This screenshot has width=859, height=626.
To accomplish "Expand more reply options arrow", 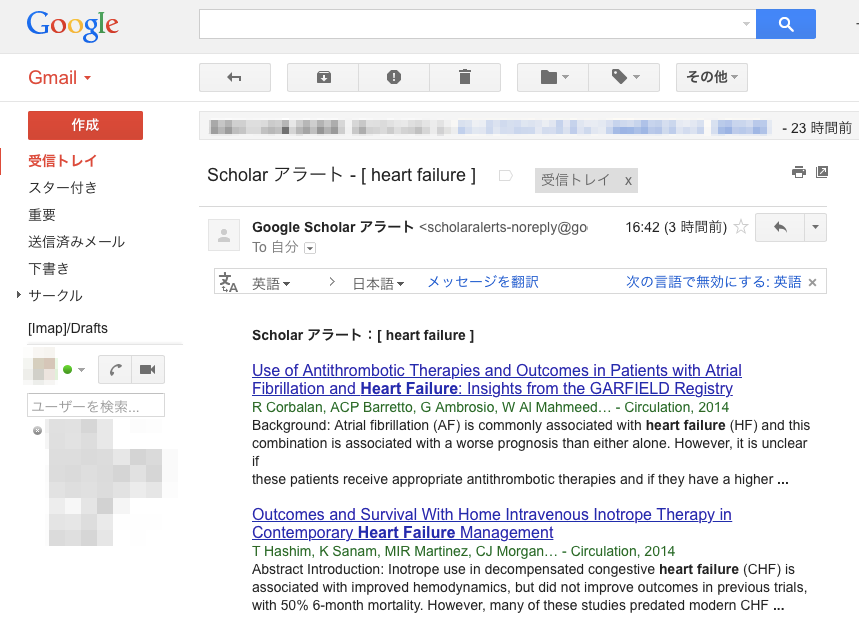I will (x=815, y=227).
